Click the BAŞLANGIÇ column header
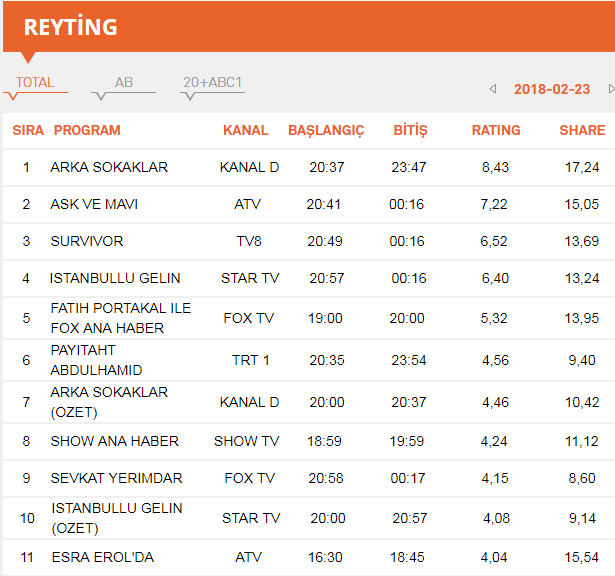 click(326, 130)
